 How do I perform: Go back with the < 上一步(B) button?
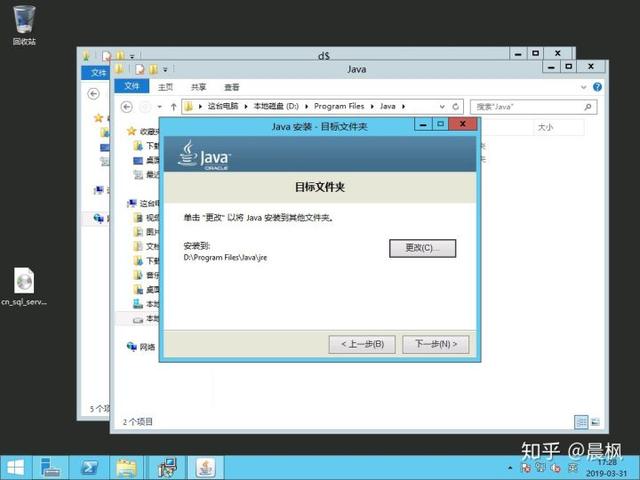pyautogui.click(x=362, y=344)
